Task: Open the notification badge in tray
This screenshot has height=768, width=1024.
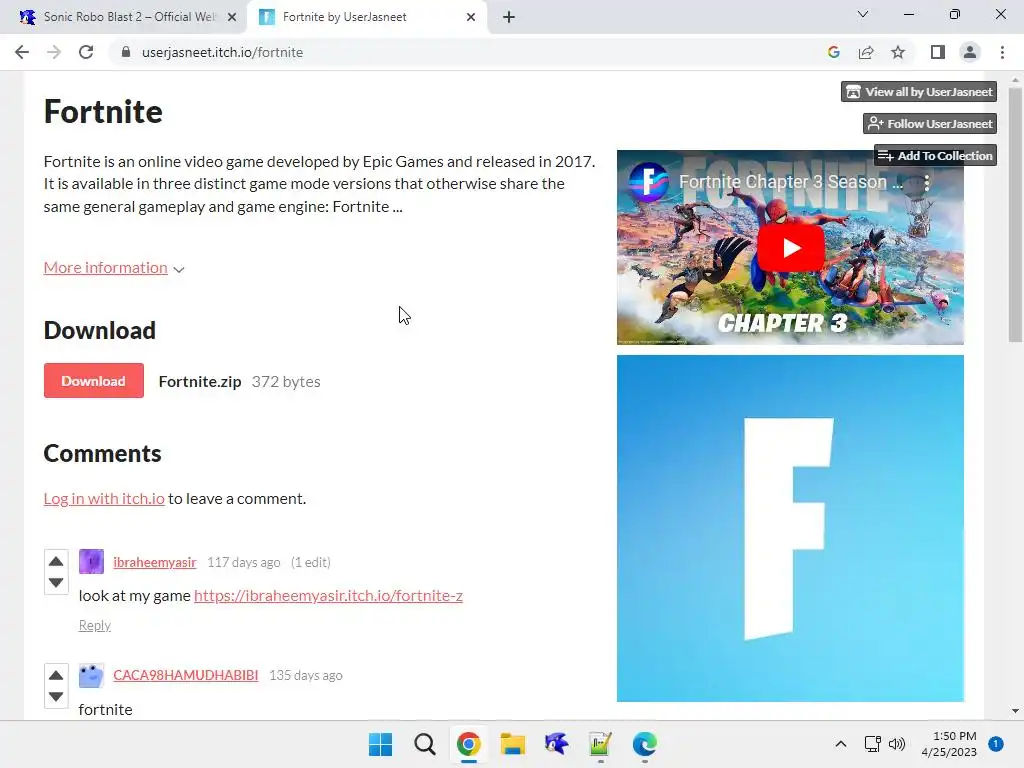Action: point(996,743)
